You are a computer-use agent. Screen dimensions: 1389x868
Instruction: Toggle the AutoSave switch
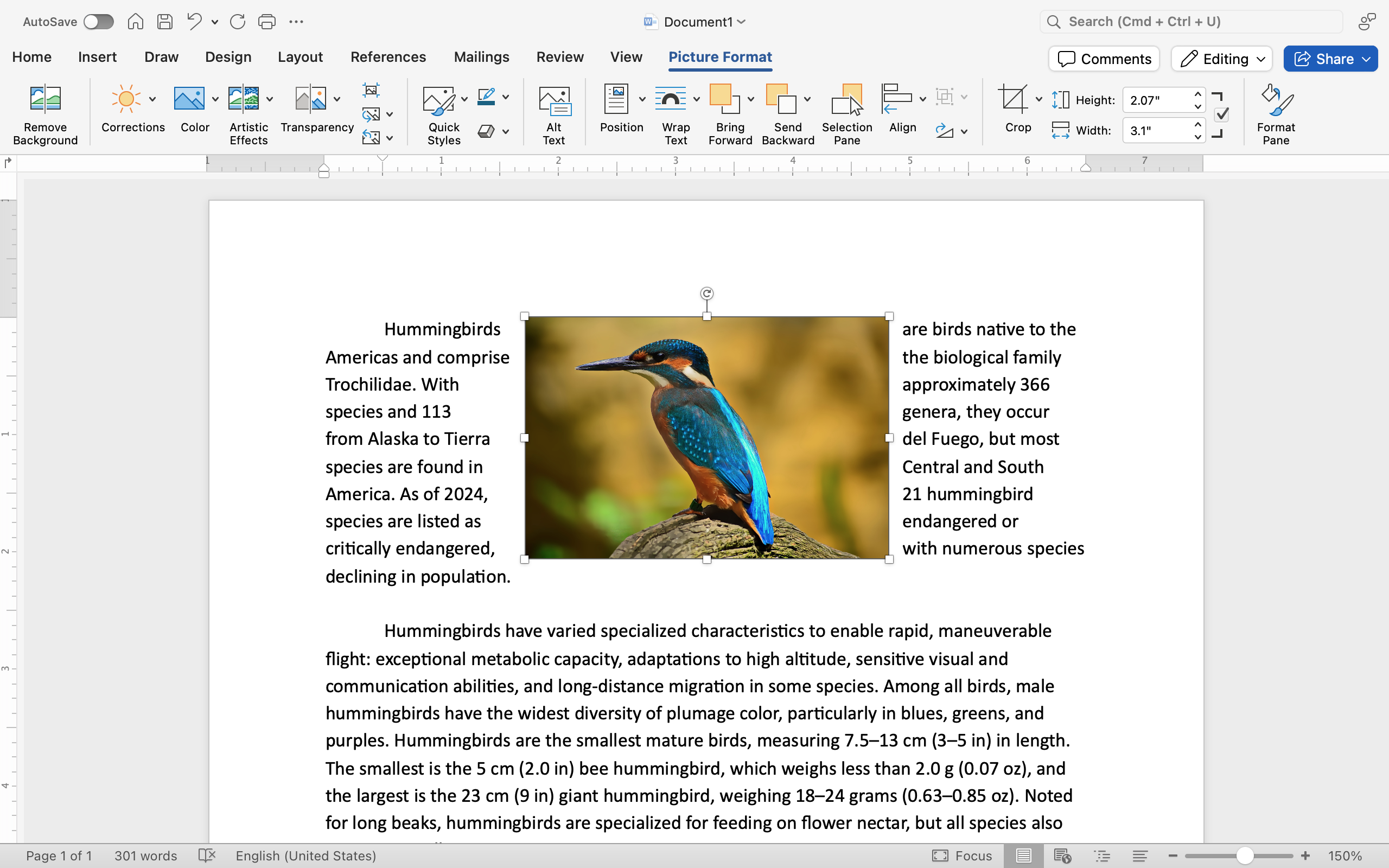click(x=98, y=22)
